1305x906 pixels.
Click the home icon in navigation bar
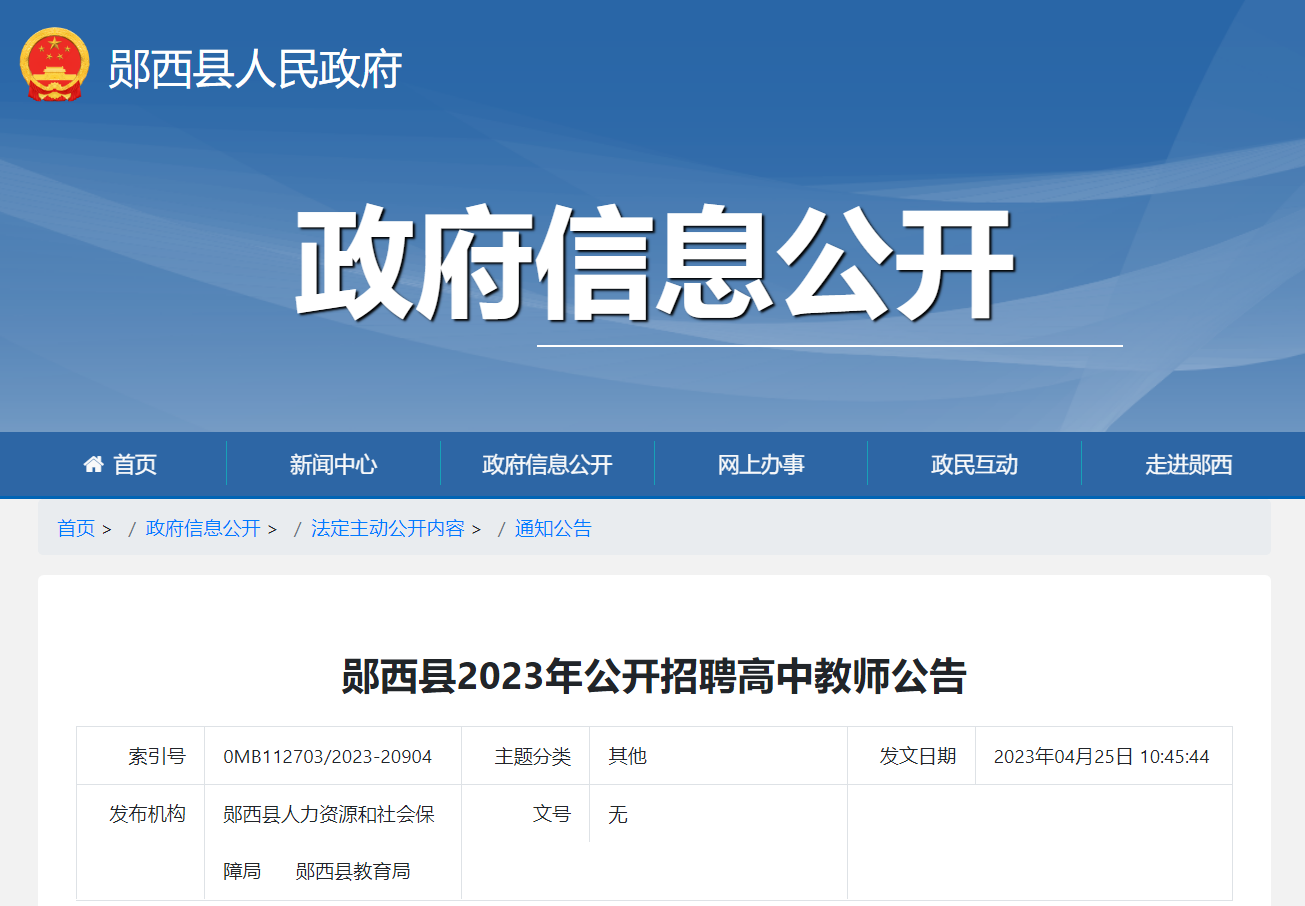click(94, 464)
